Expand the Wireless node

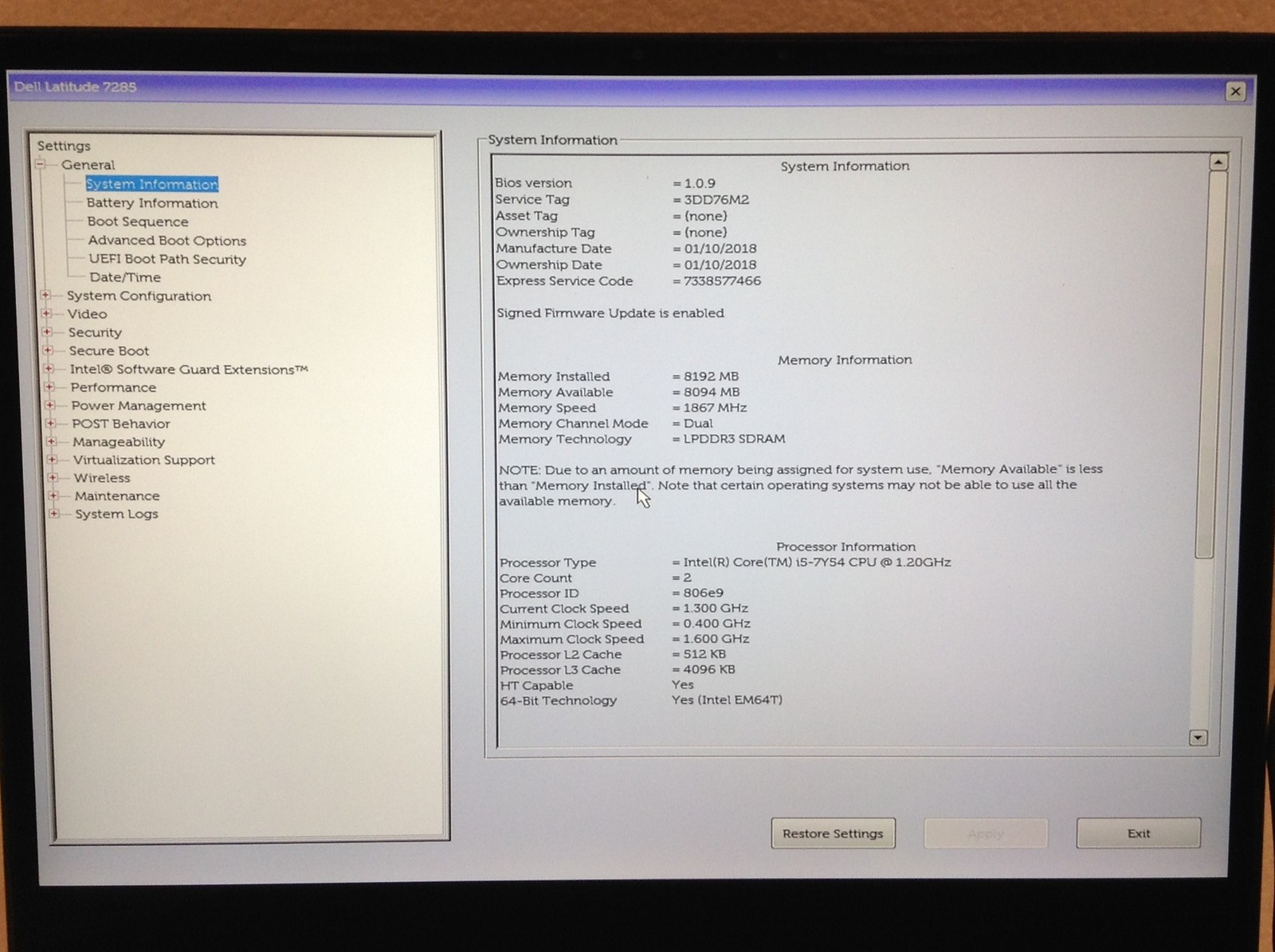coord(53,477)
